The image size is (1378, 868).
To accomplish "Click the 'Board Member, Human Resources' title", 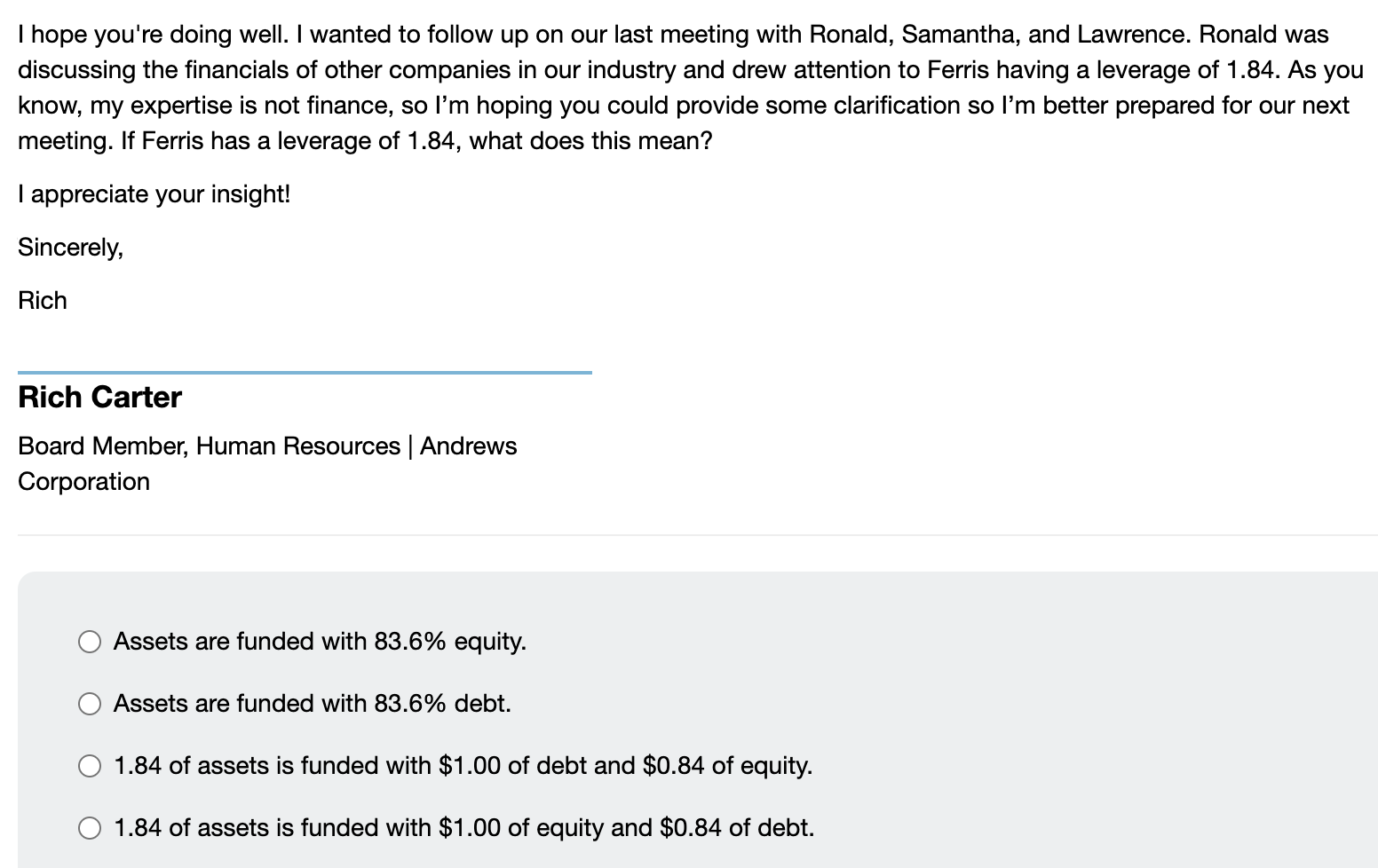I will 208,446.
